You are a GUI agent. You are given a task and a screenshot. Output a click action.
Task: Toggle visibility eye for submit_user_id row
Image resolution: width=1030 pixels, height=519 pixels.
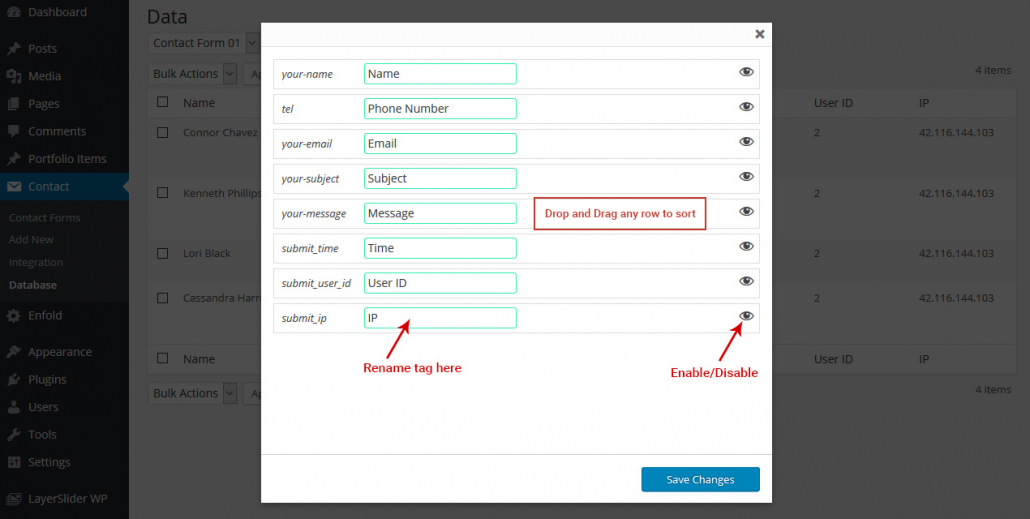pyautogui.click(x=746, y=281)
